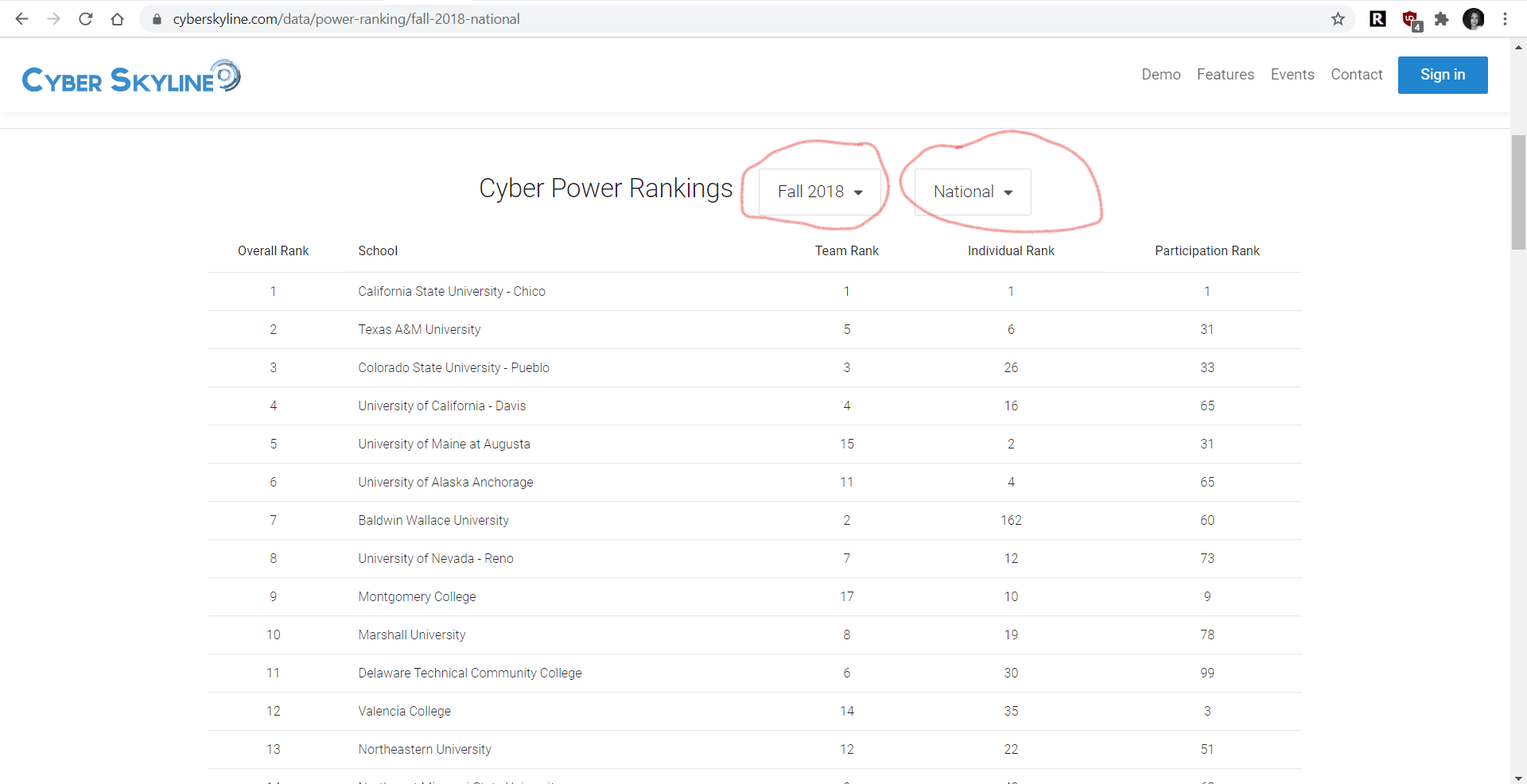Click the Cyber Skyline logo
Image resolution: width=1527 pixels, height=784 pixels.
[131, 76]
